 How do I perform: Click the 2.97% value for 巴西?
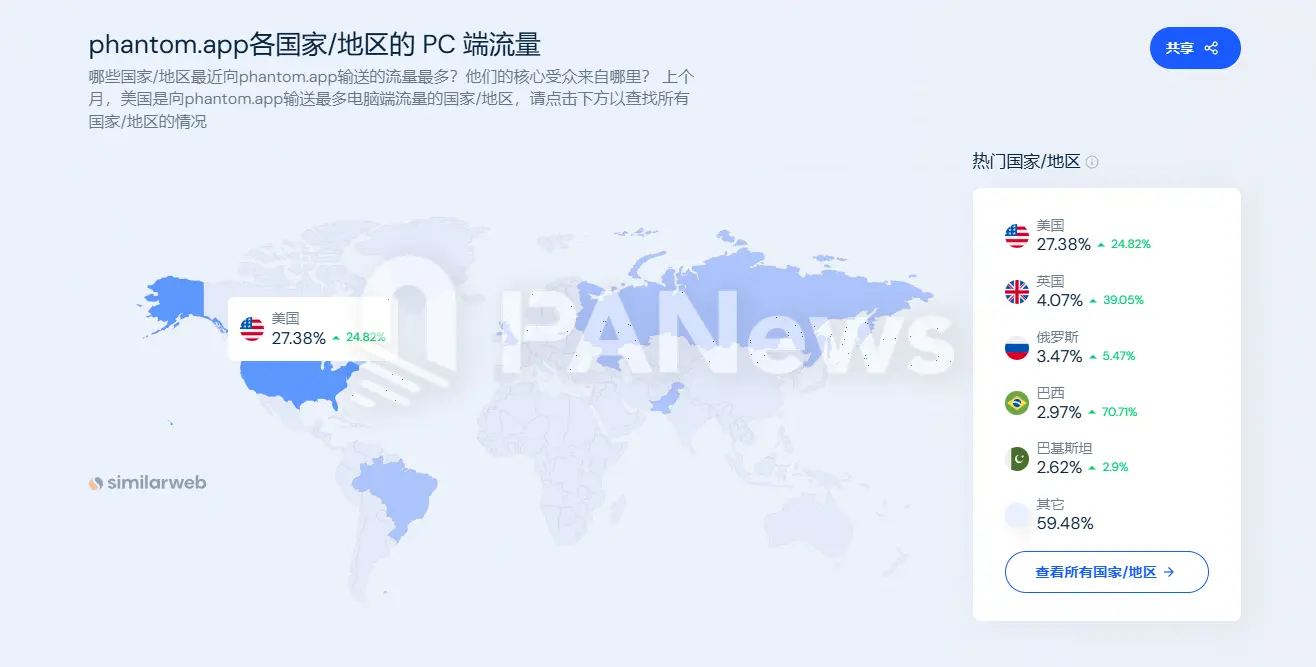(x=1060, y=411)
